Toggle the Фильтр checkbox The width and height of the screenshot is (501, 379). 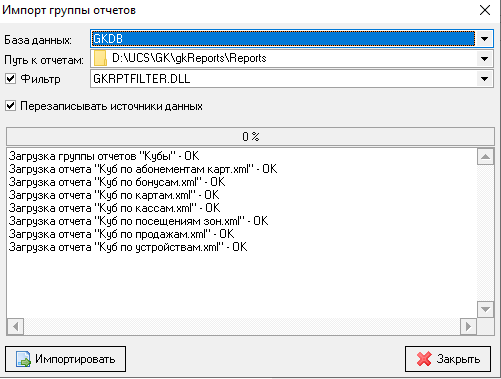[10, 79]
